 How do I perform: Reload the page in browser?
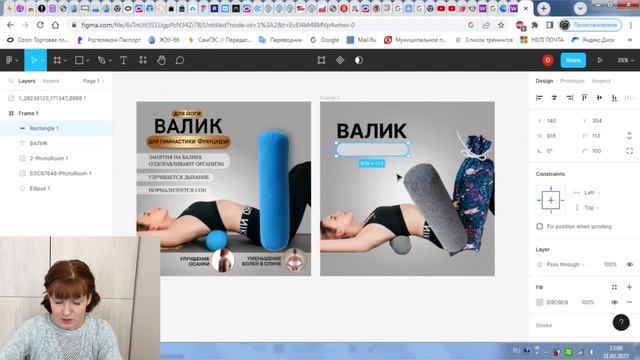click(40, 25)
